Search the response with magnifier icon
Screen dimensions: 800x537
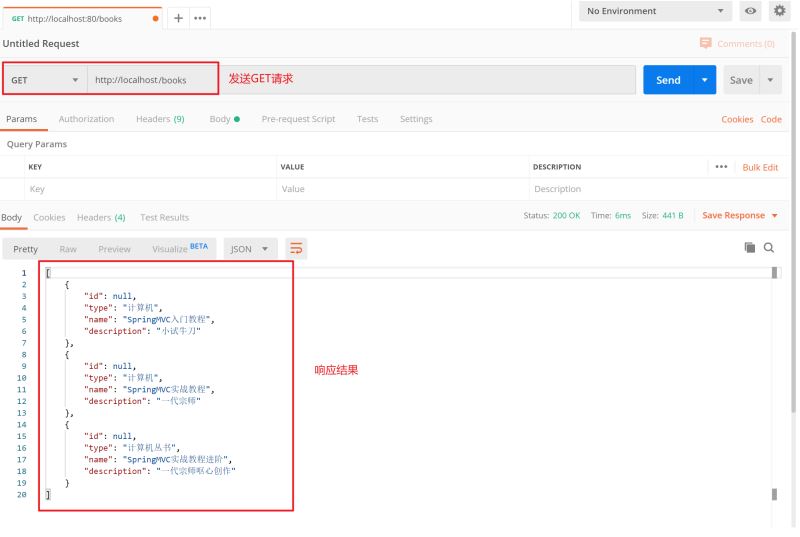click(769, 247)
